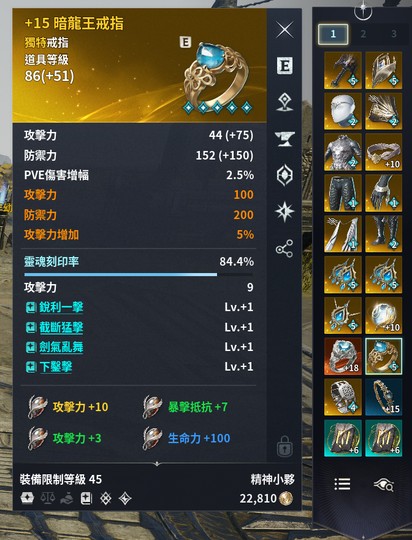Open the 劍氣亂舞 skill link

pyautogui.click(x=61, y=347)
